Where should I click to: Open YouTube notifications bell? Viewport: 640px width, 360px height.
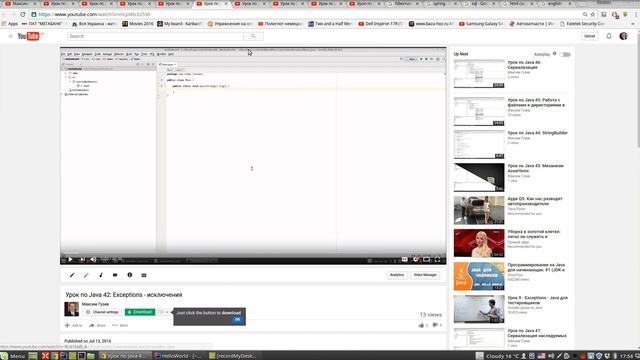click(x=609, y=36)
